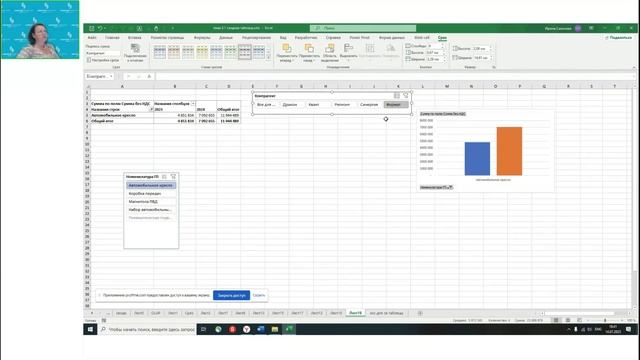Open the pivot row labels filter dropdown
This screenshot has width=640, height=360.
click(151, 109)
